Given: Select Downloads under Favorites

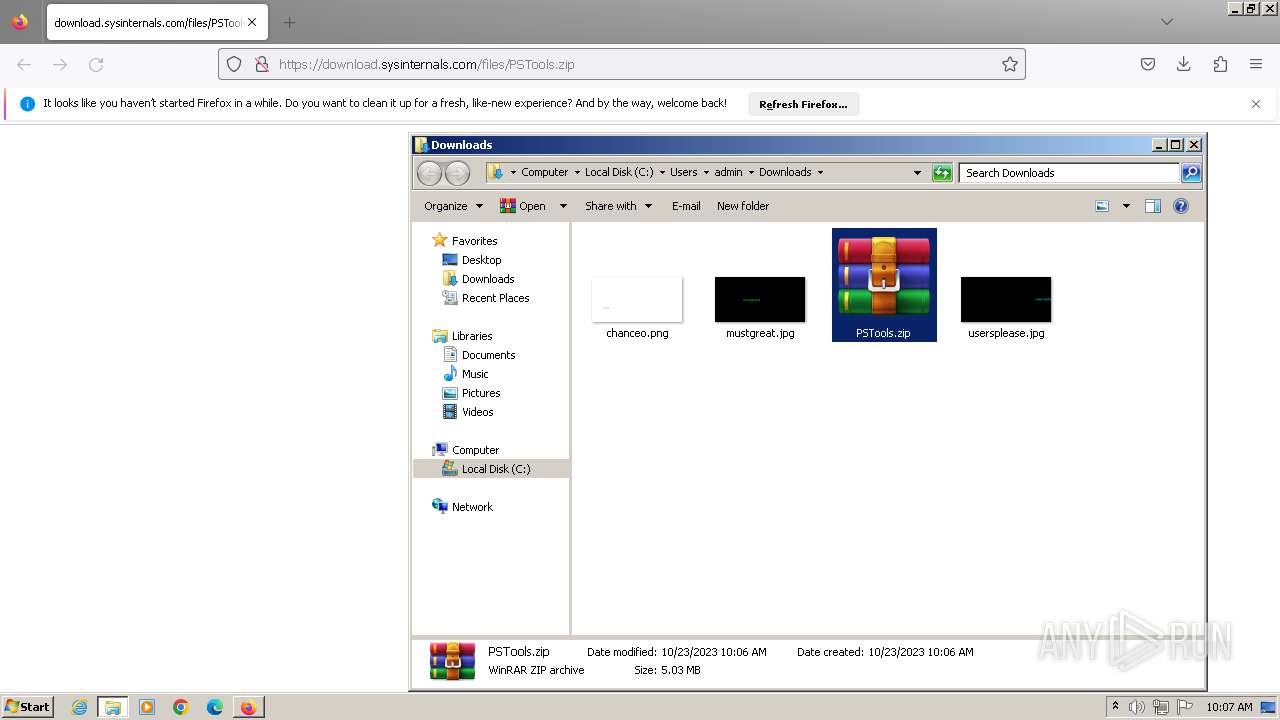Looking at the screenshot, I should (x=488, y=279).
